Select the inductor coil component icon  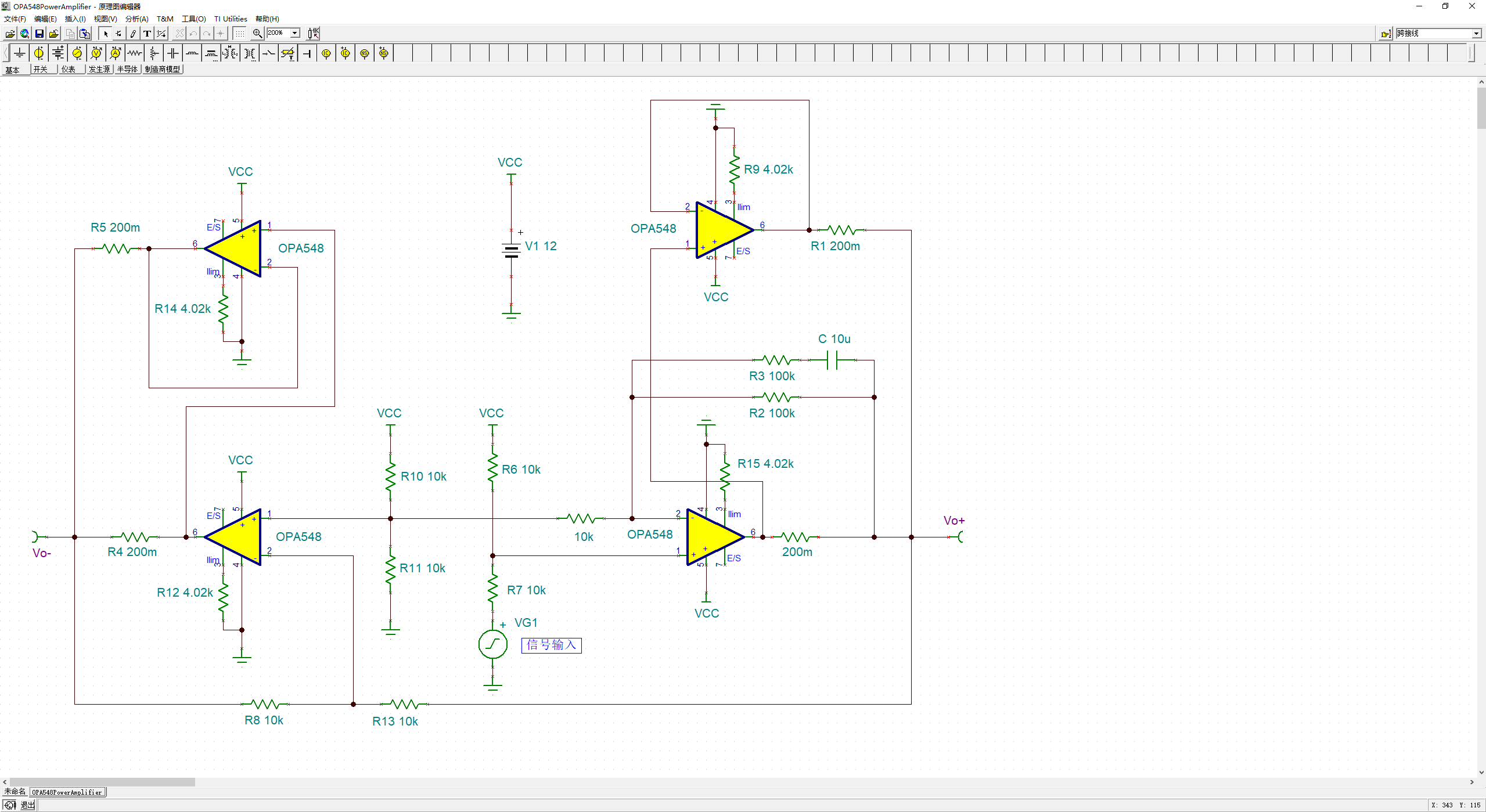coord(192,53)
